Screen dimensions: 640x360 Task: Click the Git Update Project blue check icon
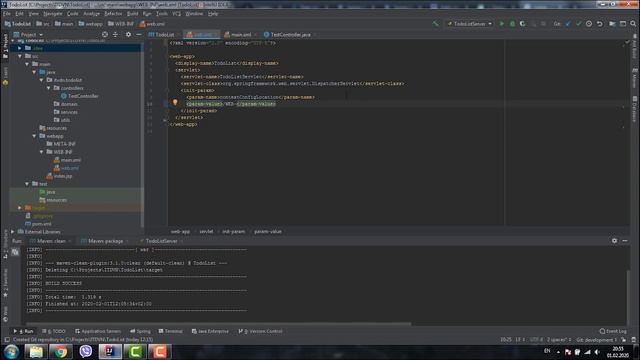point(568,24)
